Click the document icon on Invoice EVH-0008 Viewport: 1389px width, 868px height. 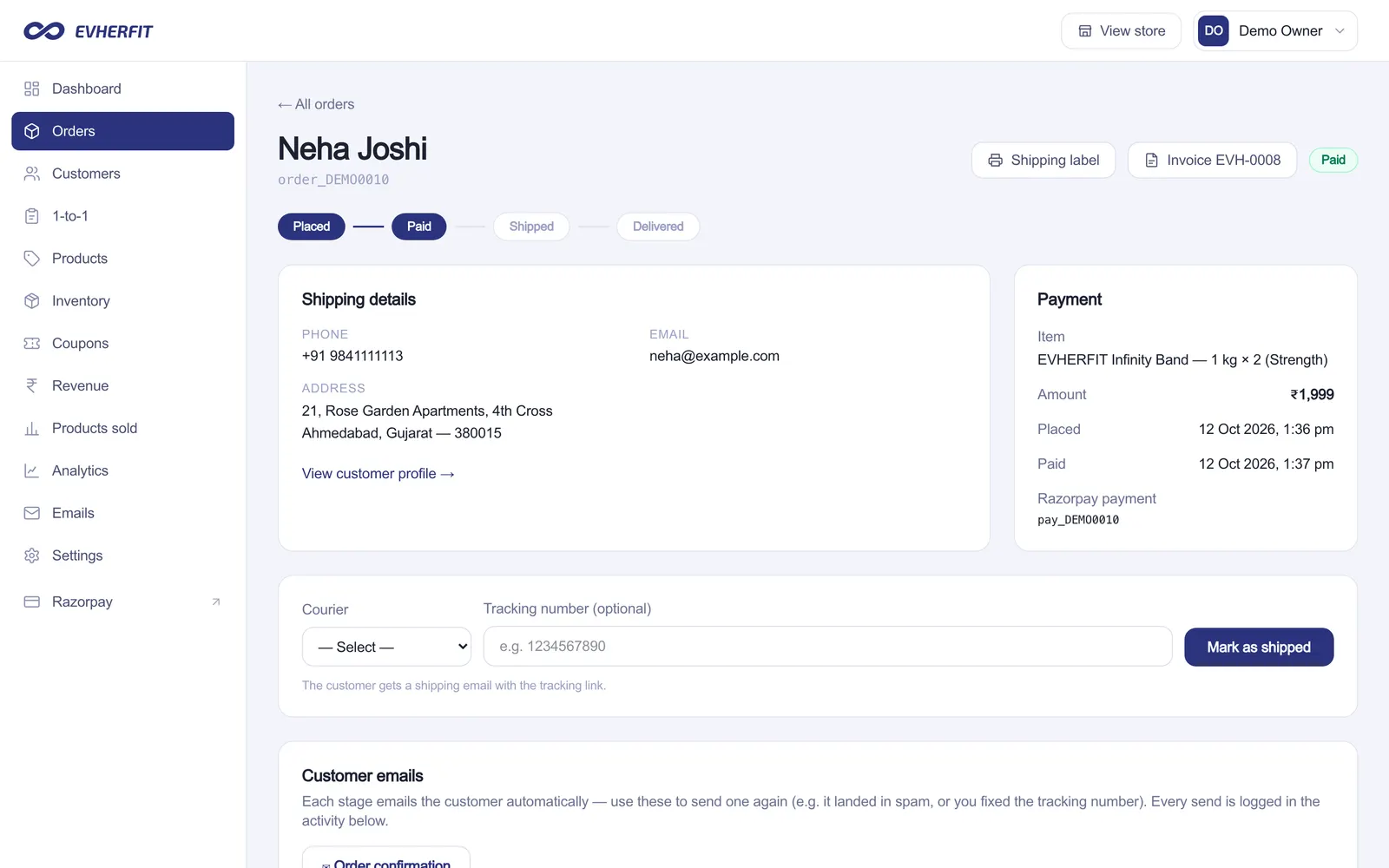[1152, 161]
